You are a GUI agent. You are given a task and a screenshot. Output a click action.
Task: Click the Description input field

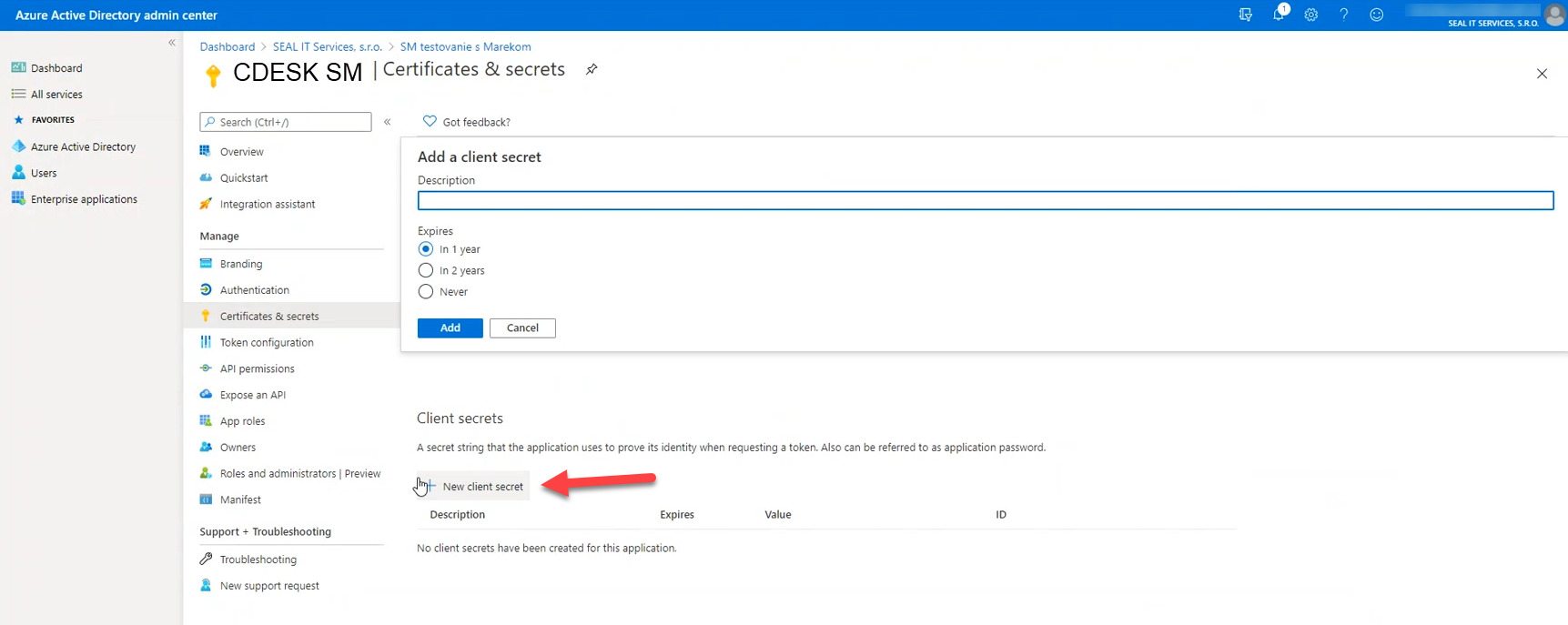pos(986,200)
